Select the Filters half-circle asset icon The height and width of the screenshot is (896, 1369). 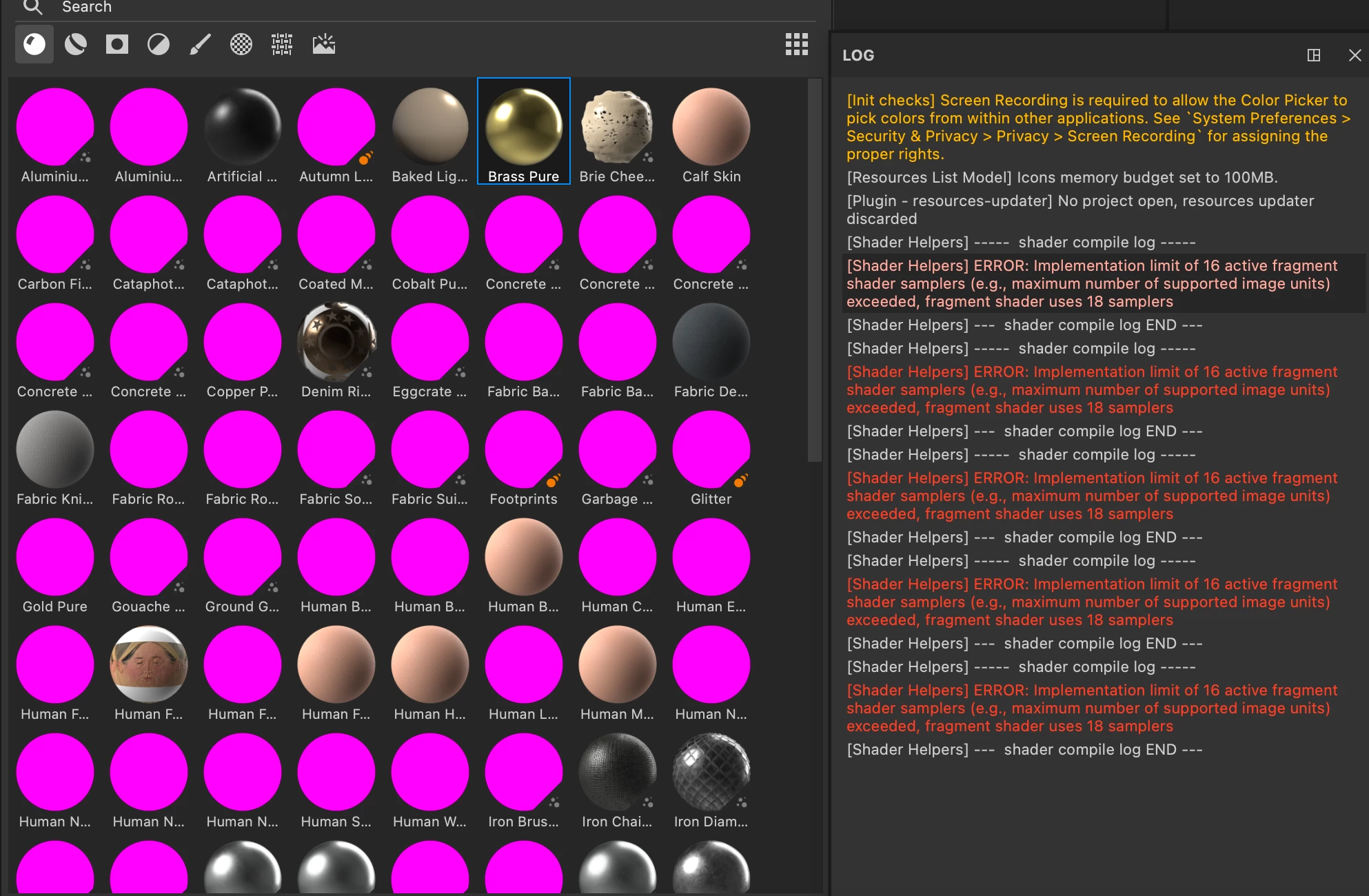(159, 45)
